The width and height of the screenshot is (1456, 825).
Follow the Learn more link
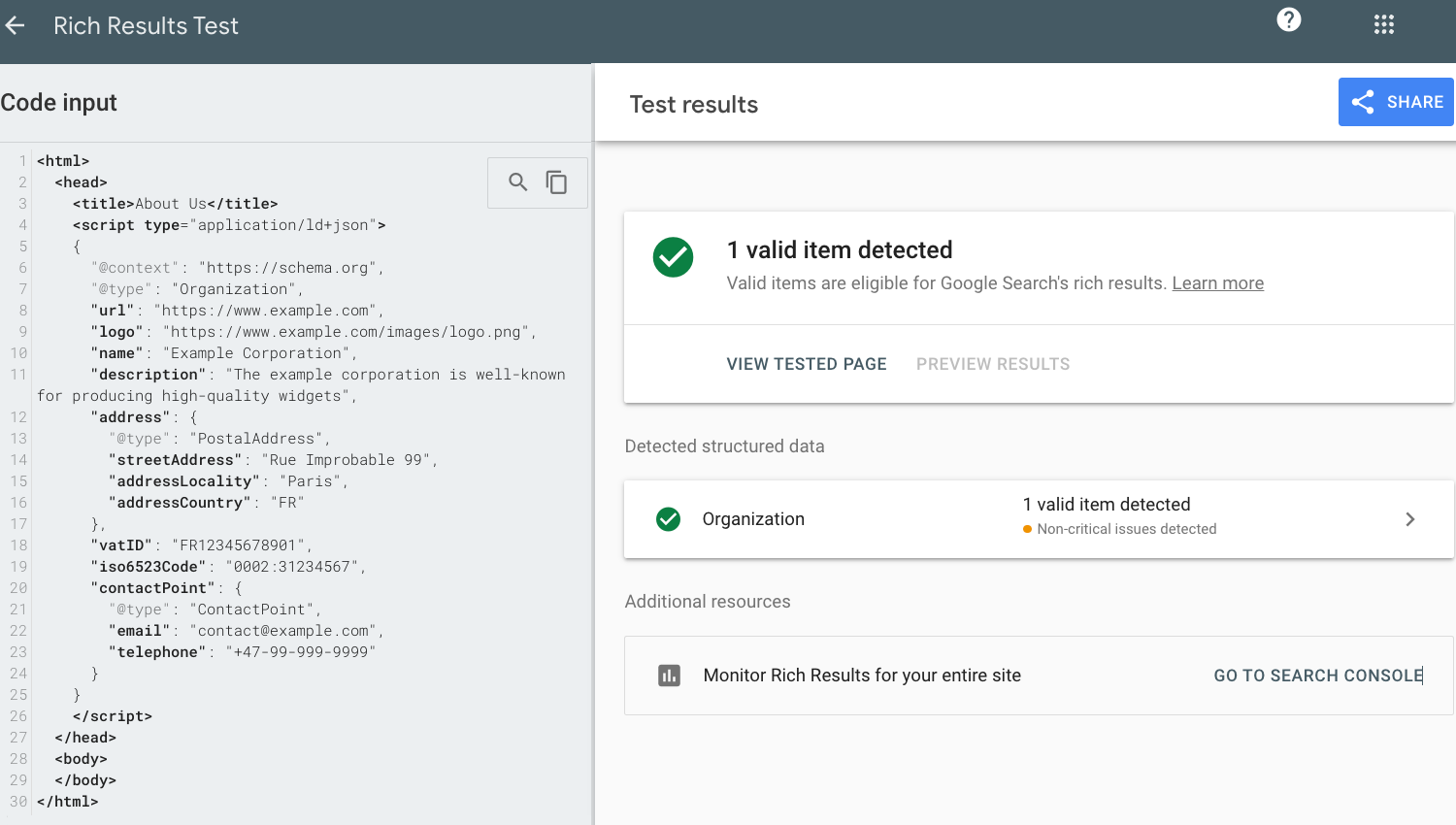1217,283
